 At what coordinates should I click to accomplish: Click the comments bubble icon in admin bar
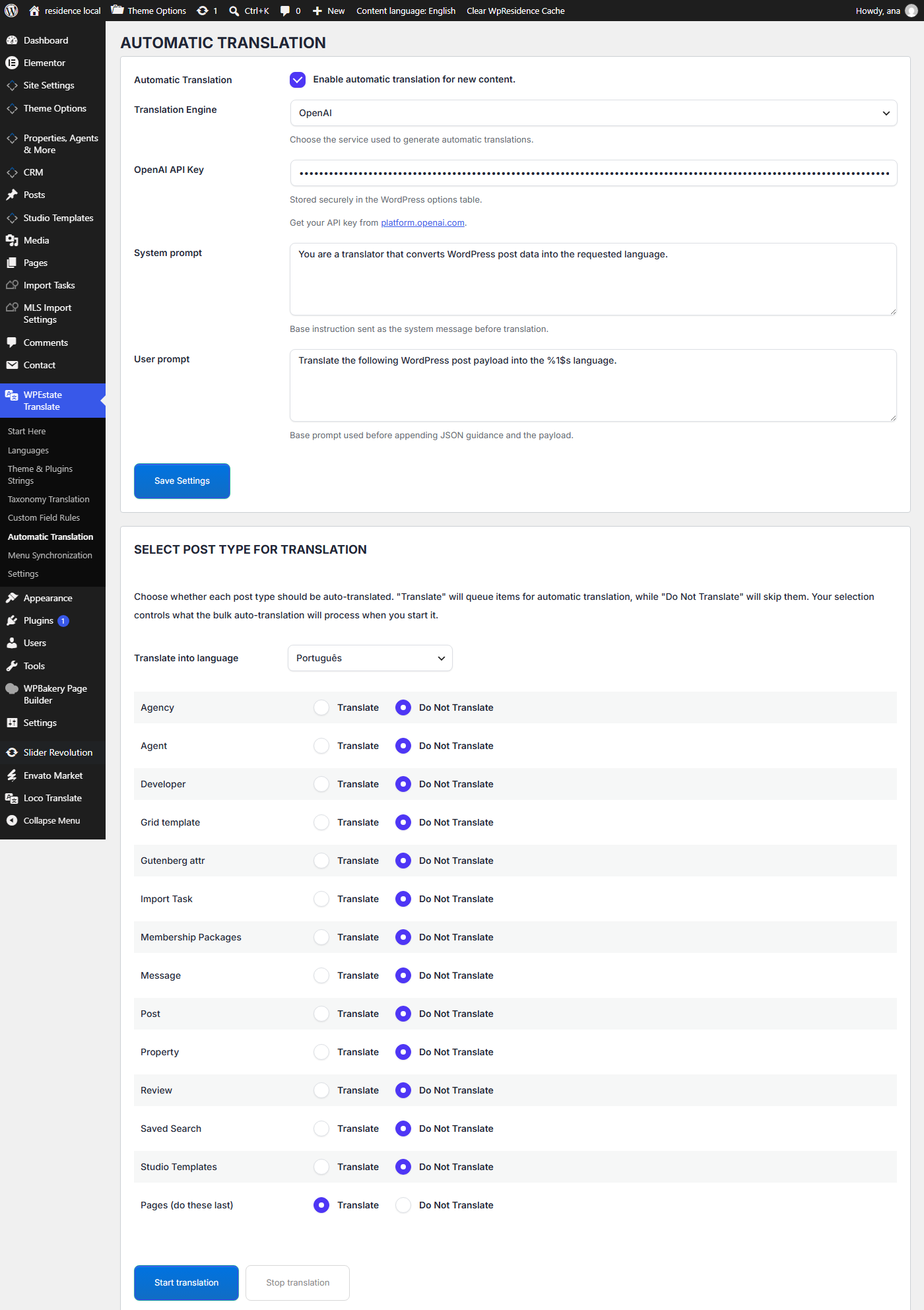[285, 11]
